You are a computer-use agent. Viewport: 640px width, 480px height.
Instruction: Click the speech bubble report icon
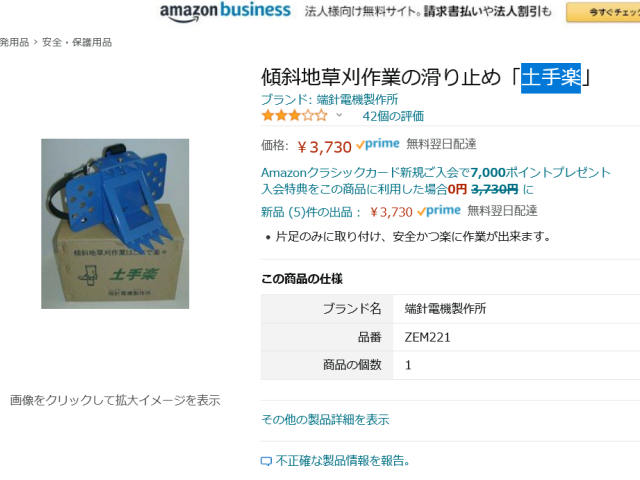point(266,461)
